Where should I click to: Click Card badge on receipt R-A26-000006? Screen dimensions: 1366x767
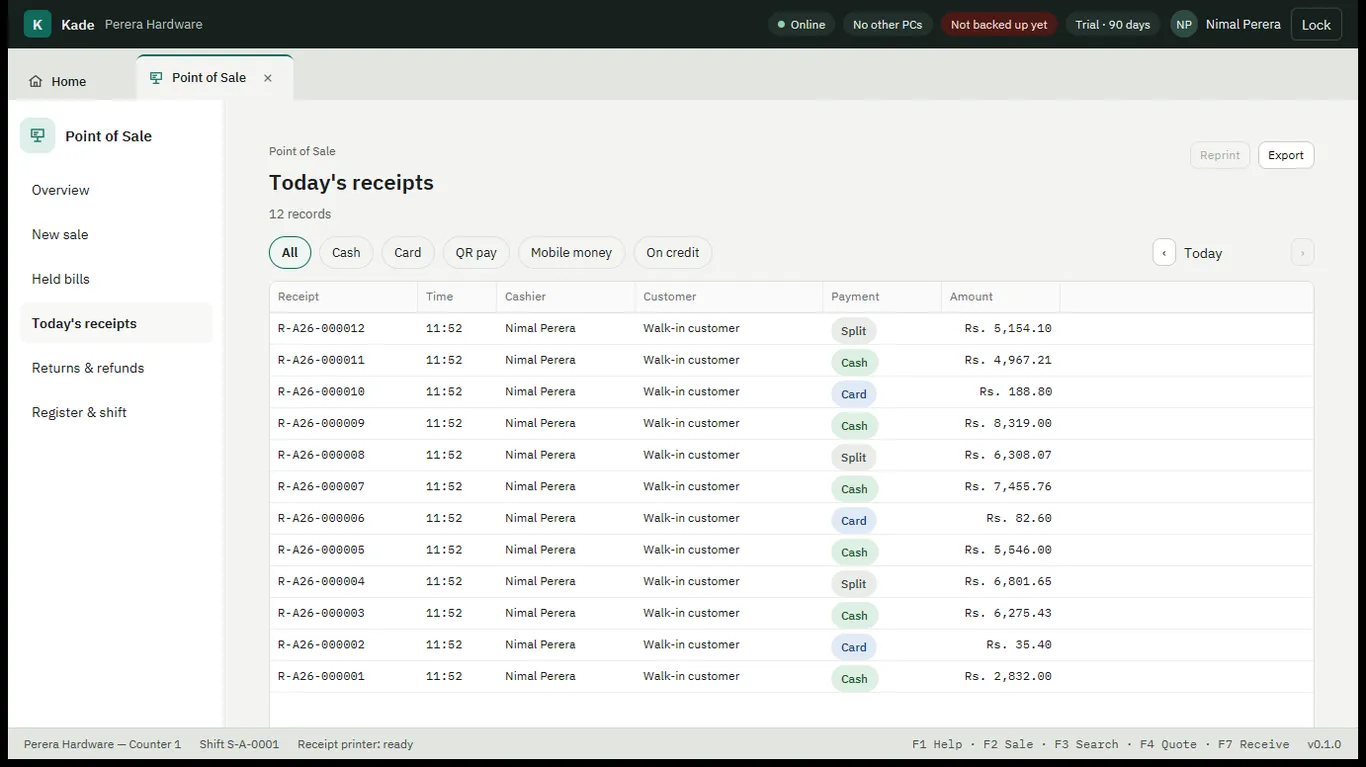853,520
